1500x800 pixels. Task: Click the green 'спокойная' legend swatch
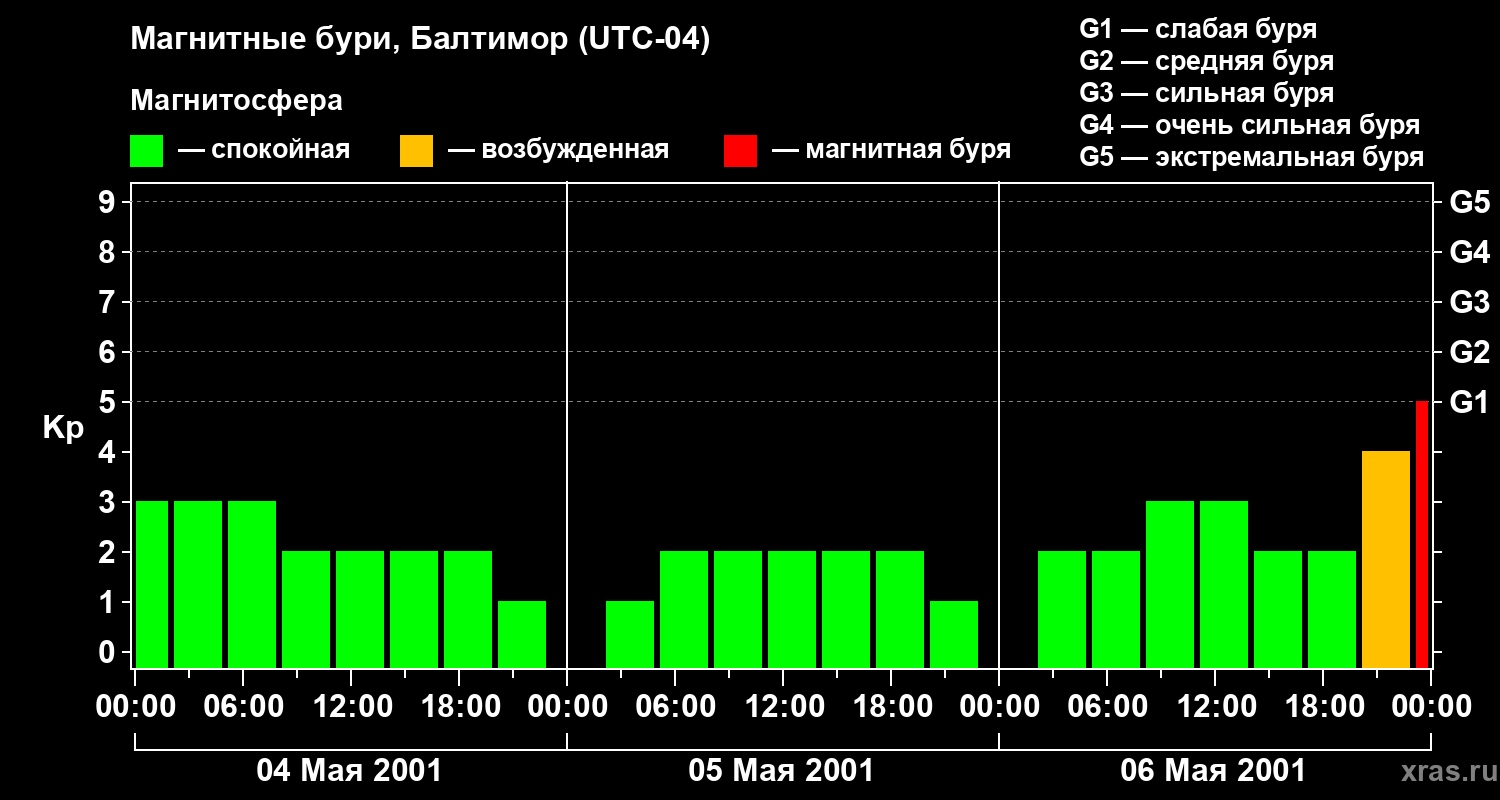(147, 151)
